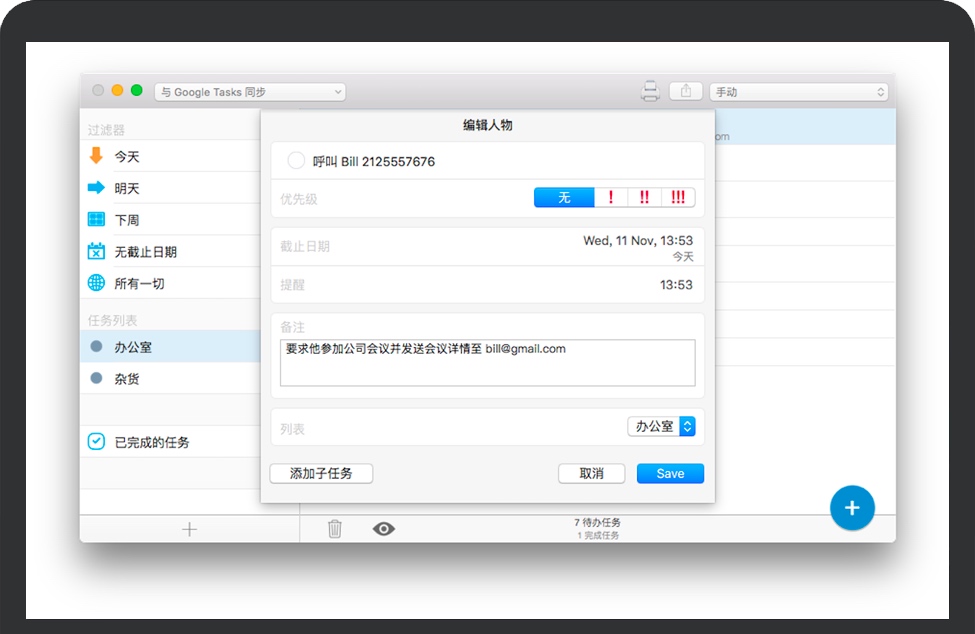This screenshot has height=634, width=975.
Task: Click the Save button
Action: (x=670, y=473)
